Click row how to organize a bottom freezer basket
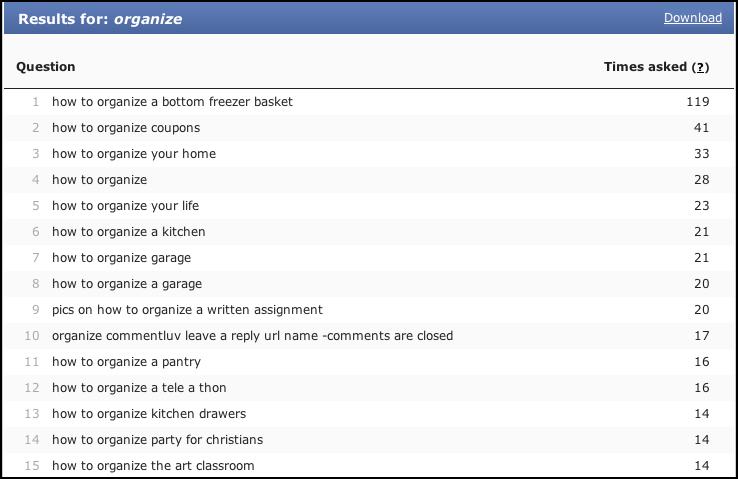 369,102
